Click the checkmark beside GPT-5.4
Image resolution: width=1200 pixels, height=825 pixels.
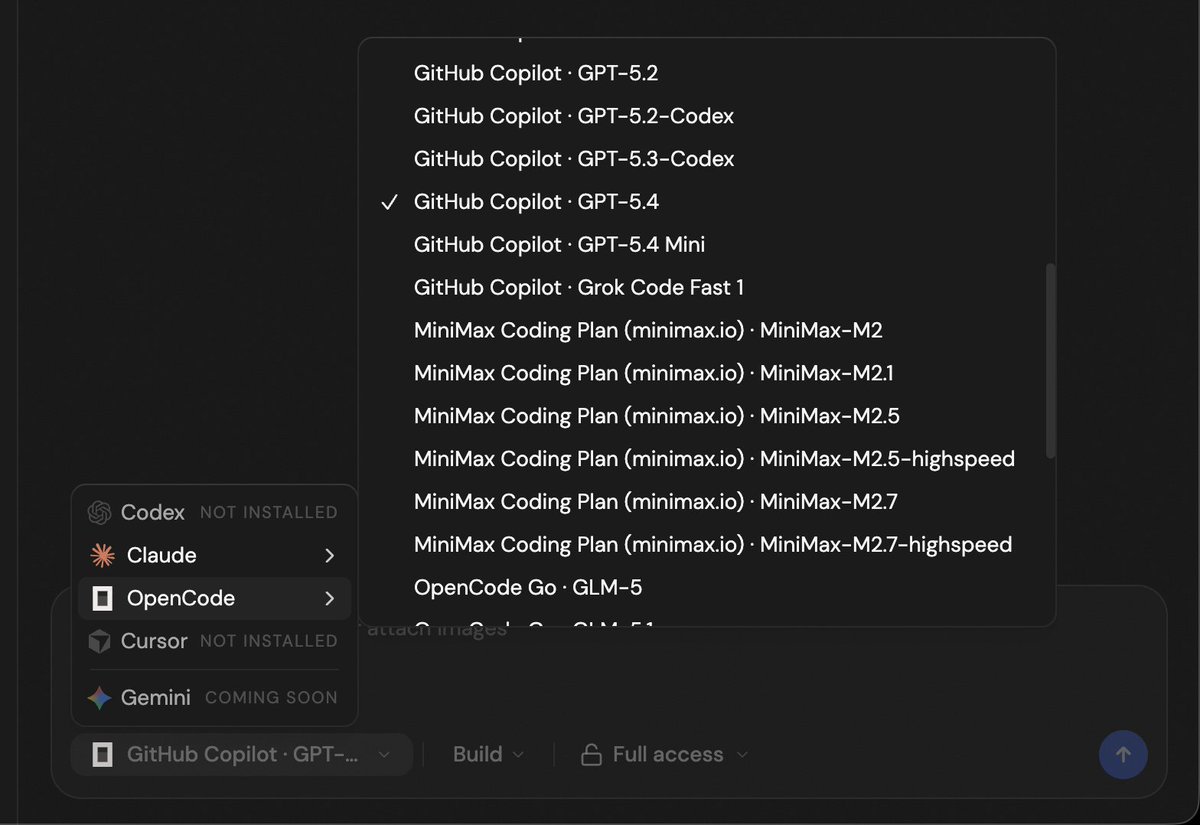coord(389,202)
